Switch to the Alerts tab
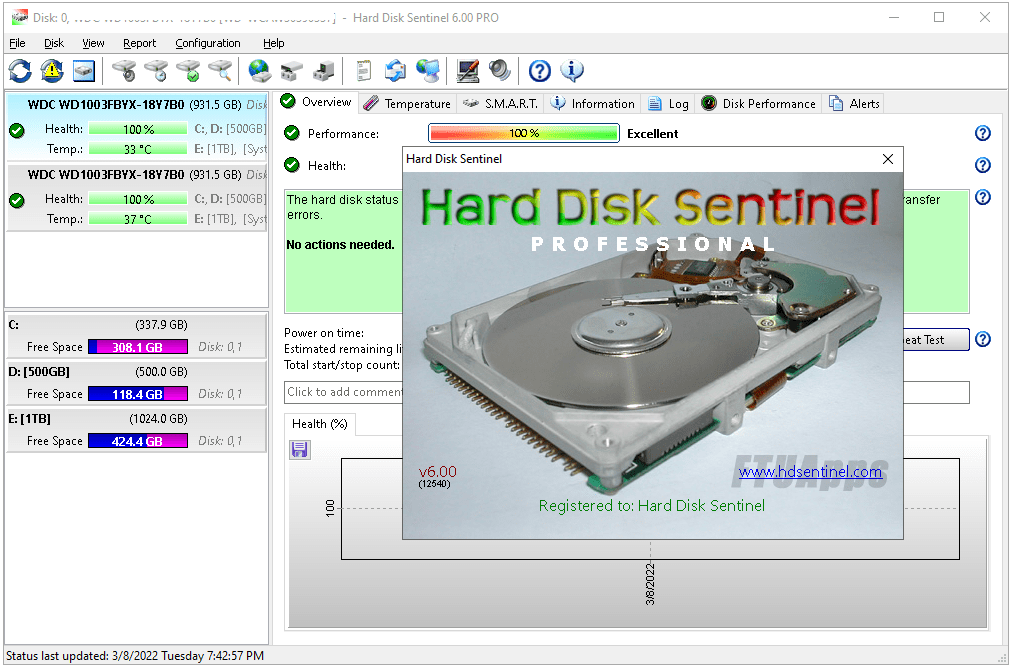 [x=854, y=104]
